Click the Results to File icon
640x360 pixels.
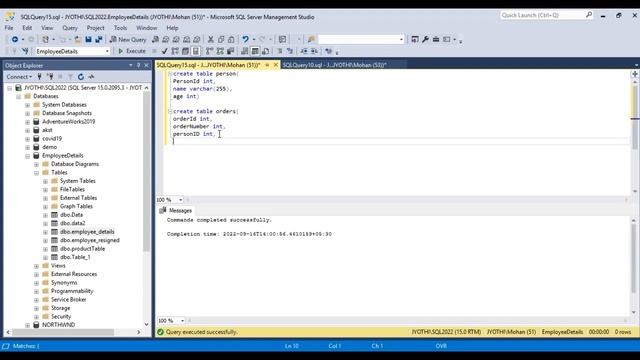point(266,51)
